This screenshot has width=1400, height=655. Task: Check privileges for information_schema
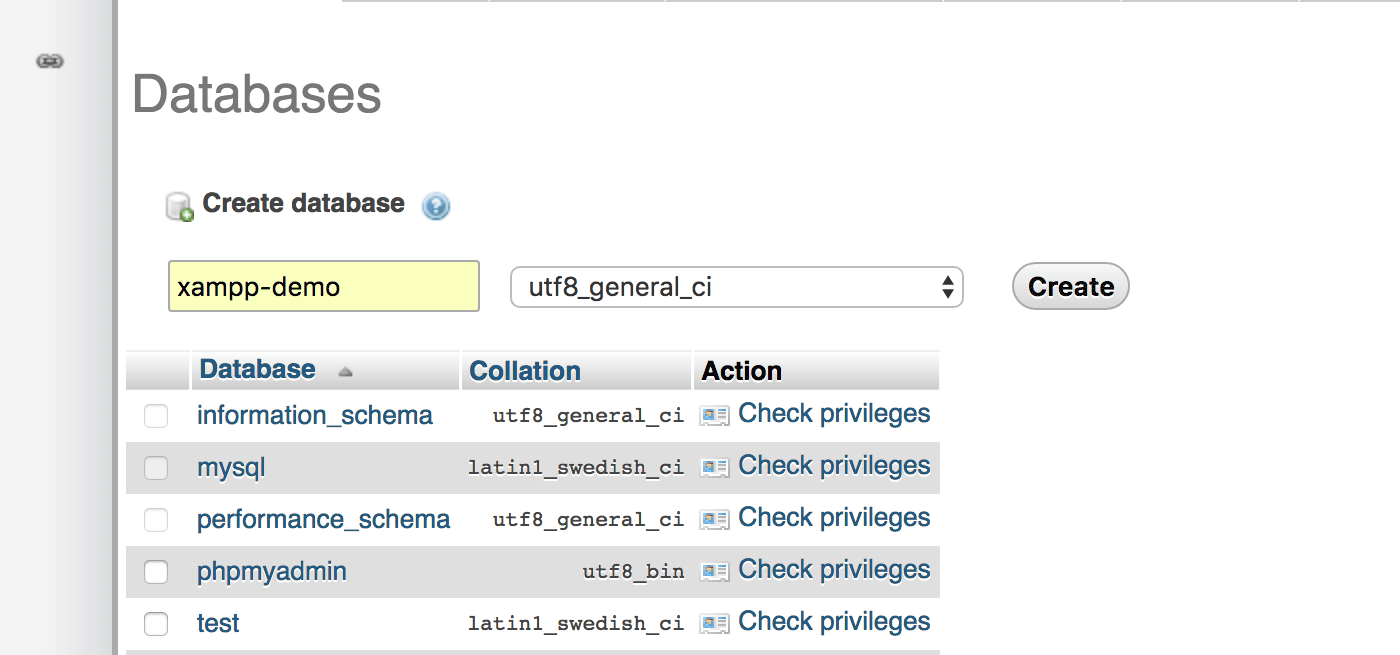click(834, 413)
